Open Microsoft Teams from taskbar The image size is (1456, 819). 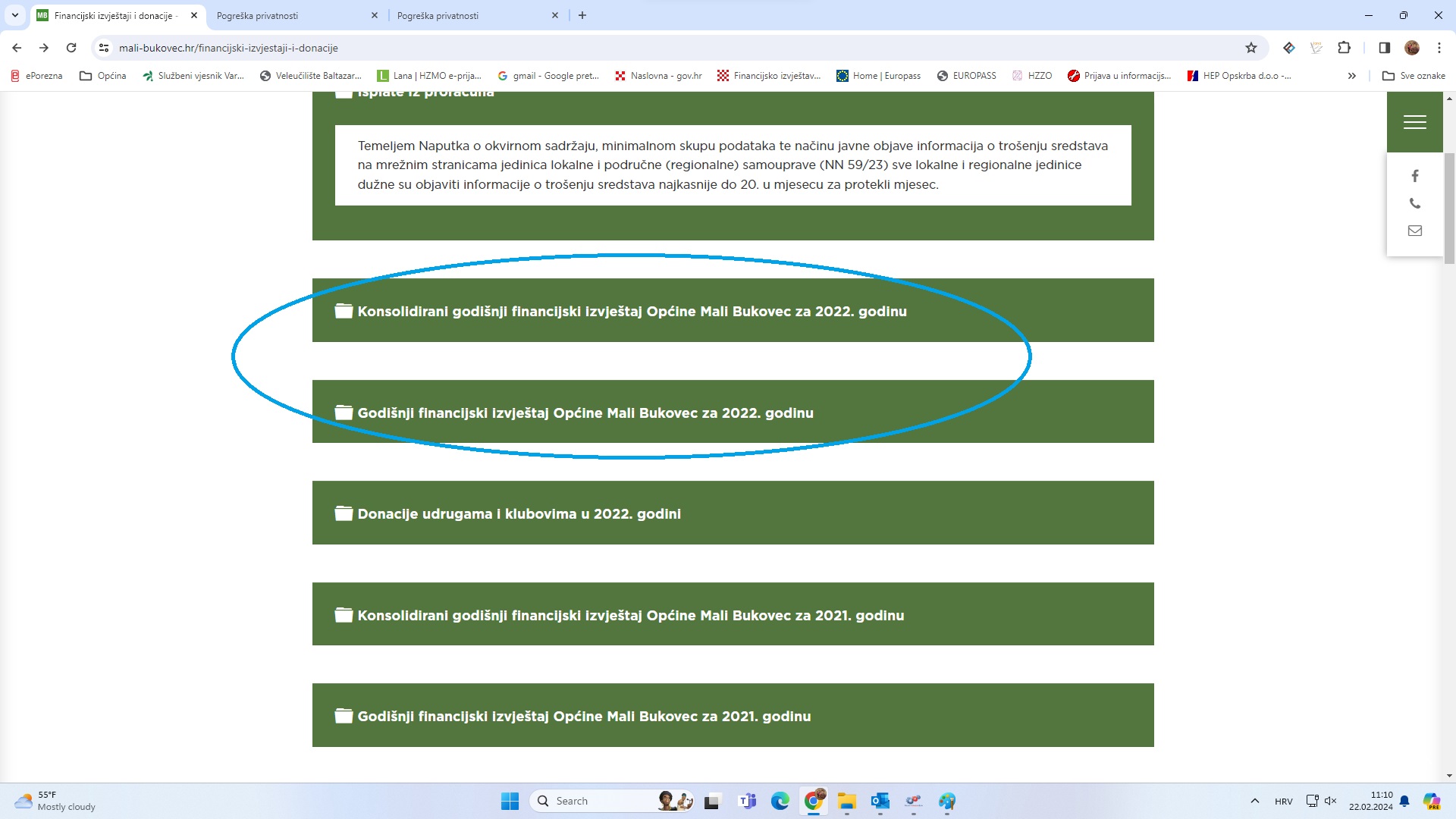[747, 801]
